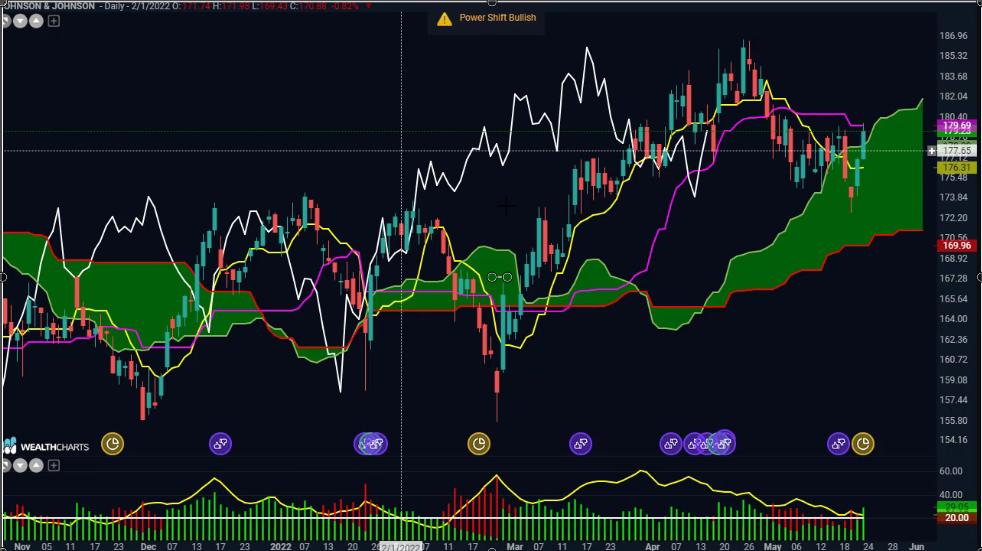
Task: Click the right edge resize handle of chart
Action: coord(979,277)
